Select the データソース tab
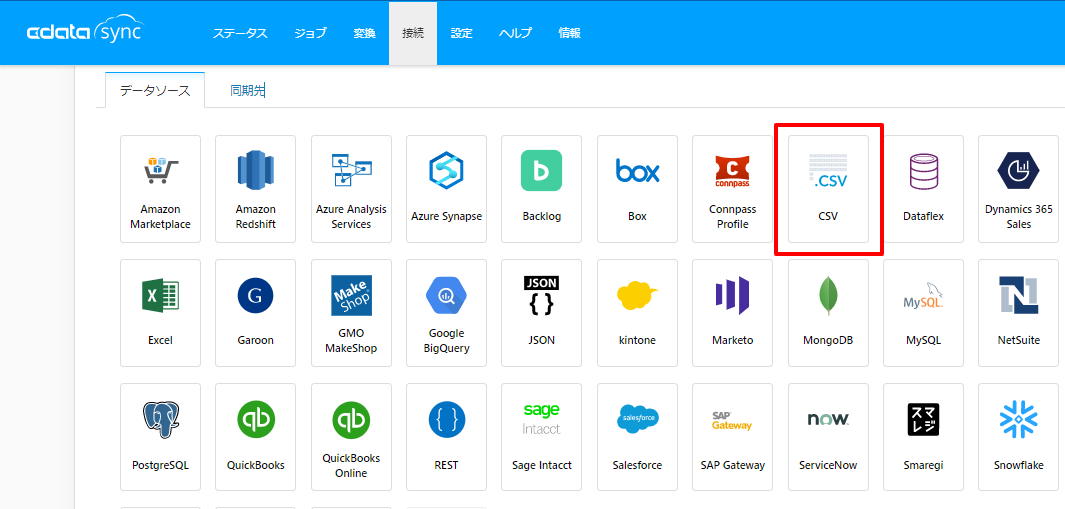Image resolution: width=1065 pixels, height=509 pixels. point(155,90)
